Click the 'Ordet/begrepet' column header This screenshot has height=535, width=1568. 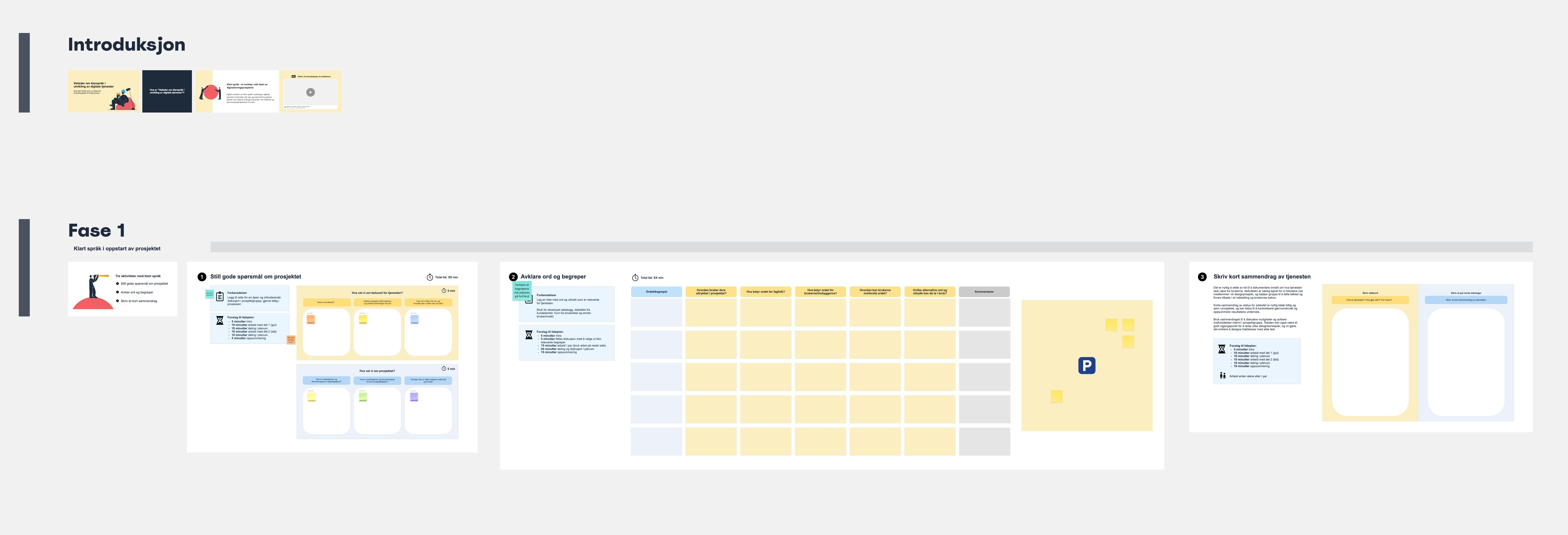[x=656, y=292]
